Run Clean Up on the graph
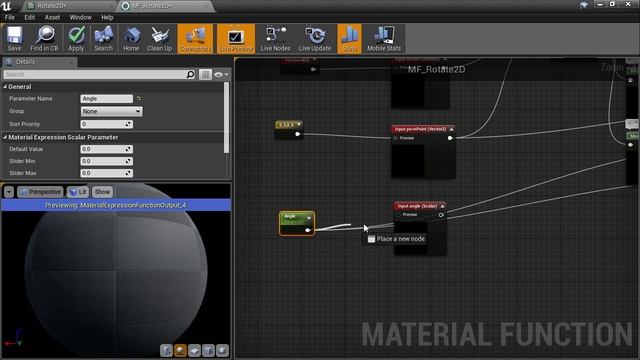 tap(160, 38)
